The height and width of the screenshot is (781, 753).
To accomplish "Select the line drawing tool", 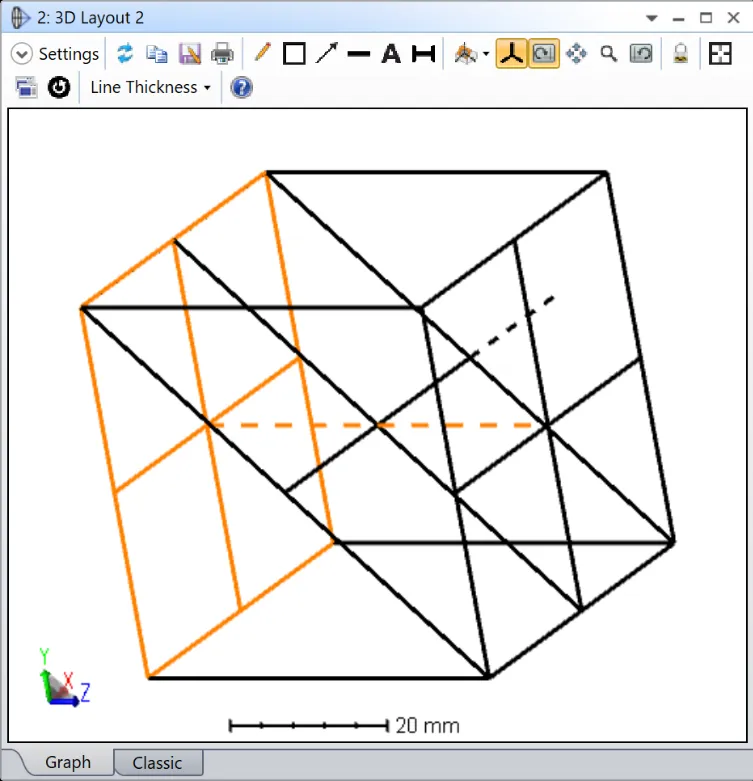I will (x=359, y=54).
